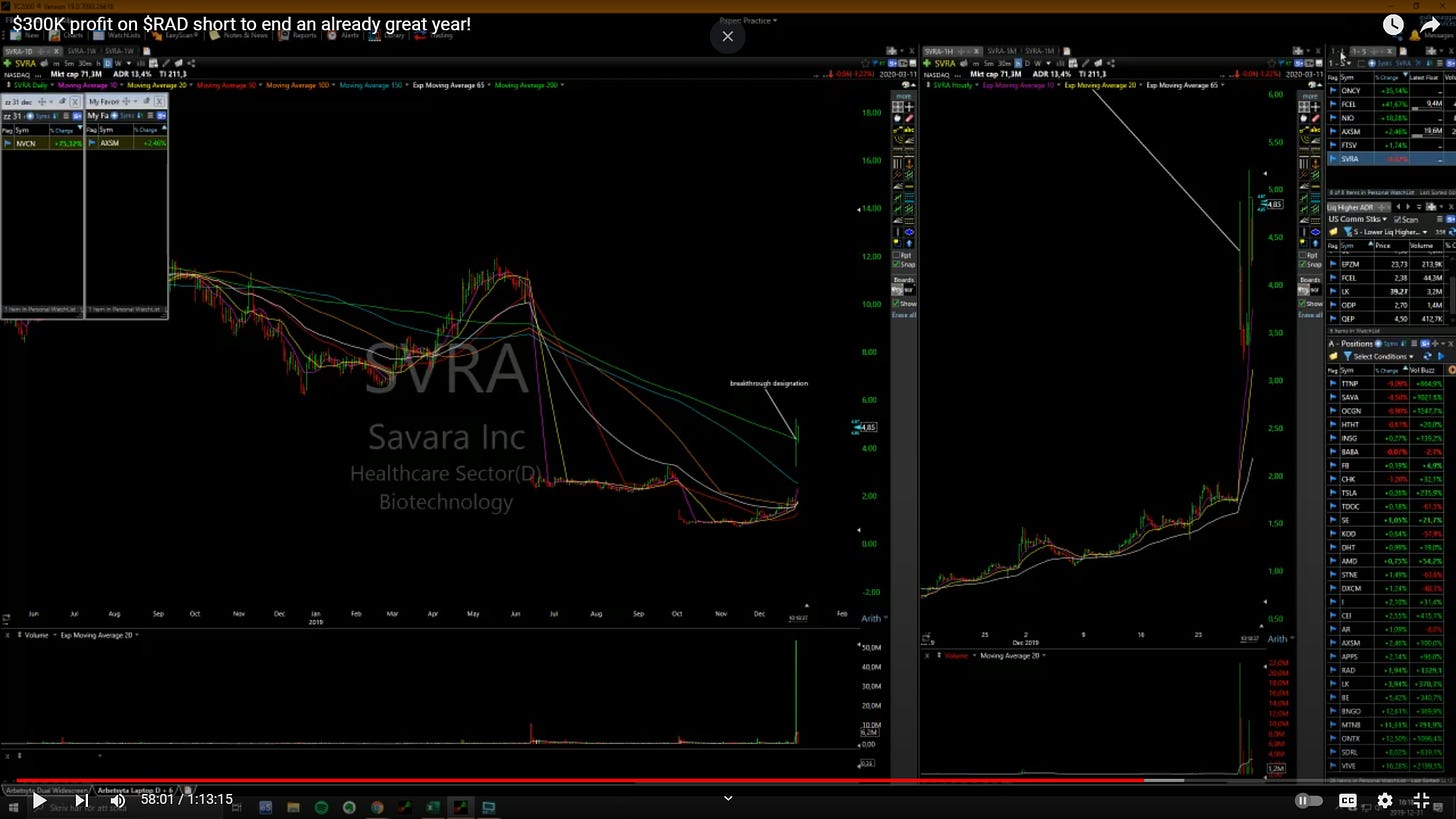Select the eraser tool in left drawing panel
The image size is (1456, 819).
click(x=909, y=118)
